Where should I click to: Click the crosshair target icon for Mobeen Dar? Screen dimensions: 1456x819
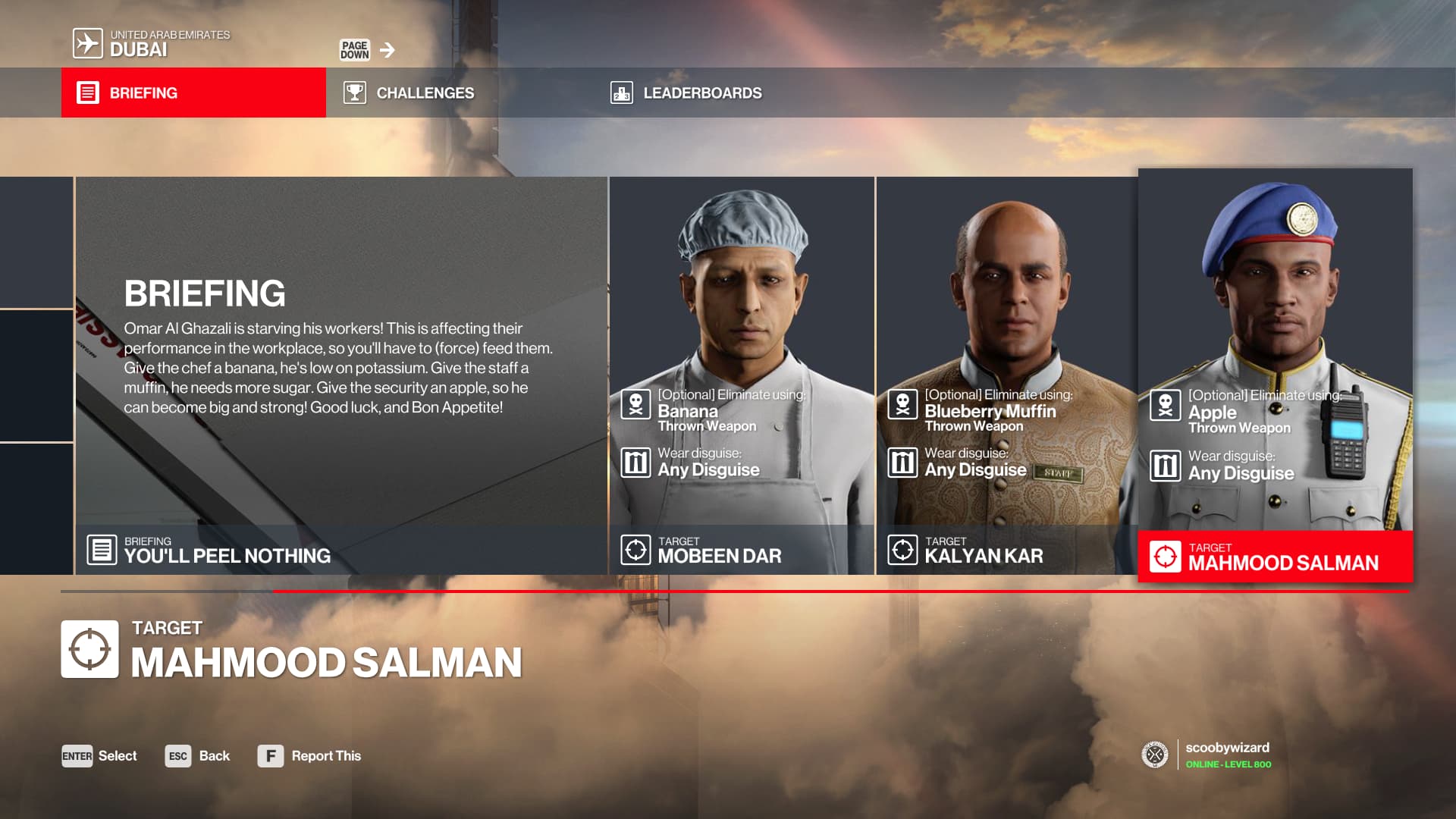[635, 549]
